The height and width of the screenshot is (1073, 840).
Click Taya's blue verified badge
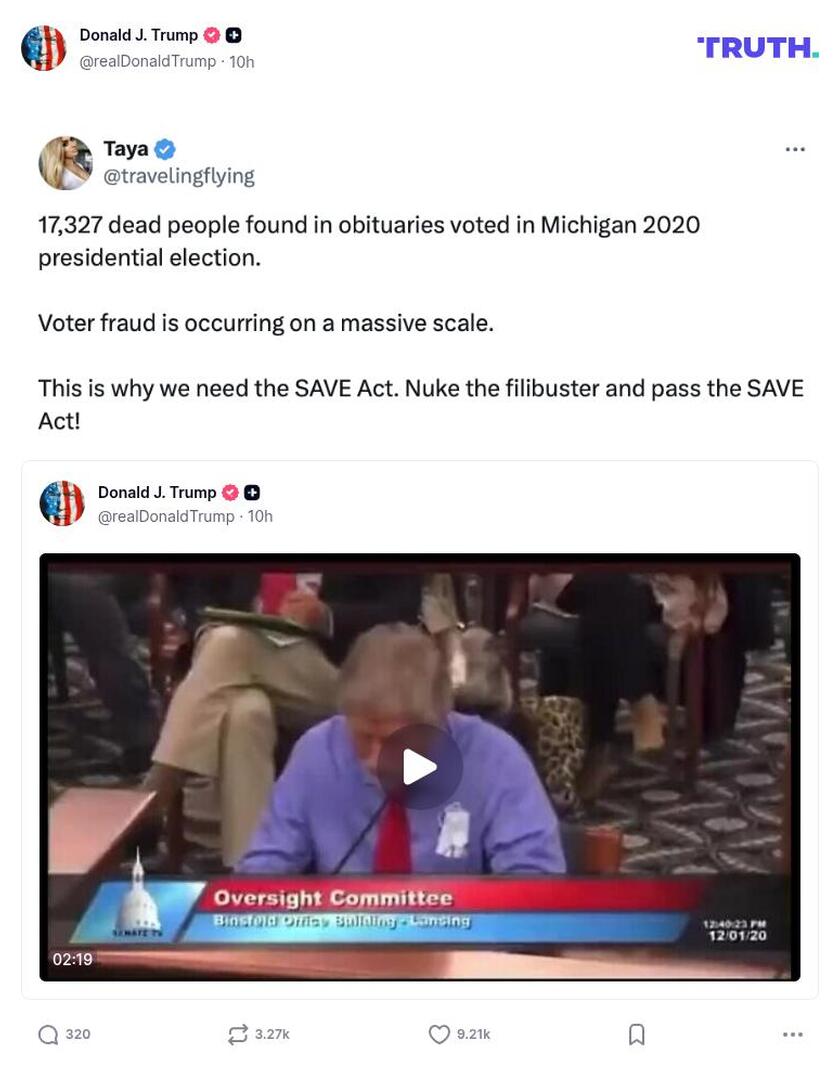pyautogui.click(x=164, y=148)
